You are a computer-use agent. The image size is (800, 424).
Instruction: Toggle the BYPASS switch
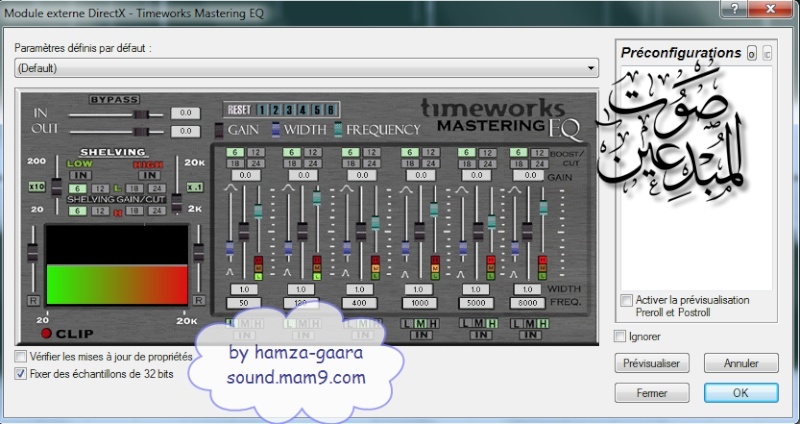[x=114, y=99]
